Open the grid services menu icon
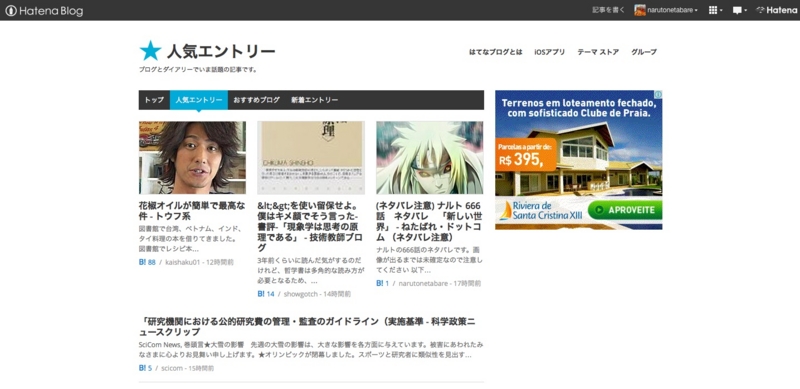 click(x=713, y=10)
